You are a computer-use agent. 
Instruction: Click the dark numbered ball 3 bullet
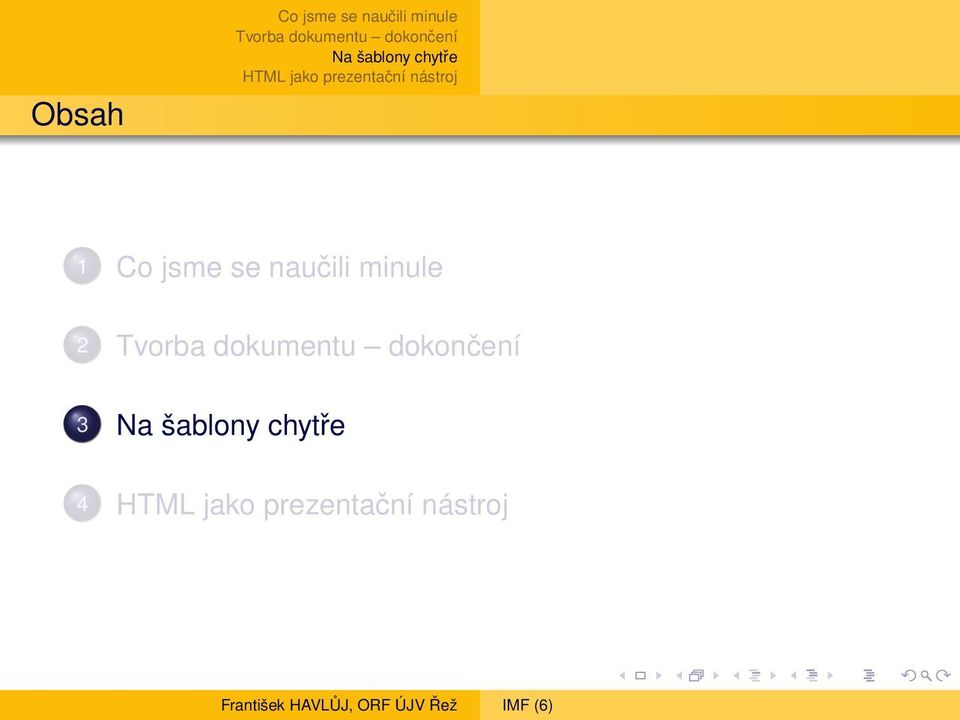pyautogui.click(x=82, y=424)
